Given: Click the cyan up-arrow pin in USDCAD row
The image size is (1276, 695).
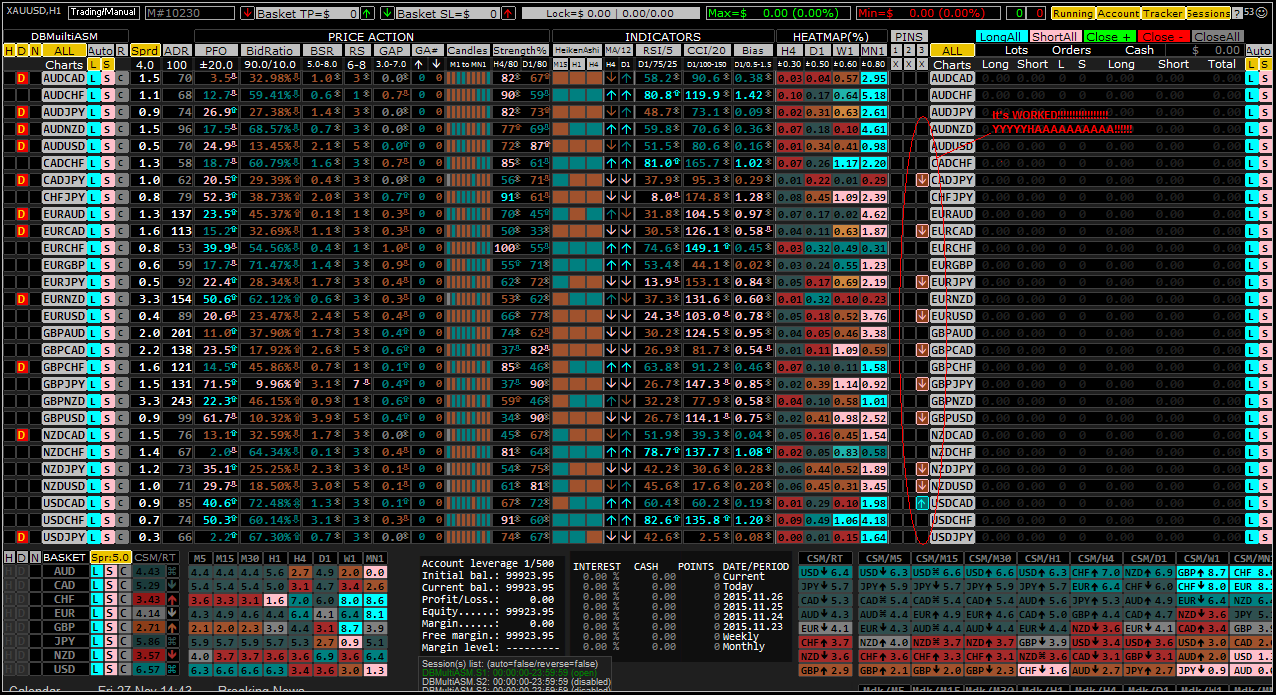Looking at the screenshot, I should click(x=922, y=503).
